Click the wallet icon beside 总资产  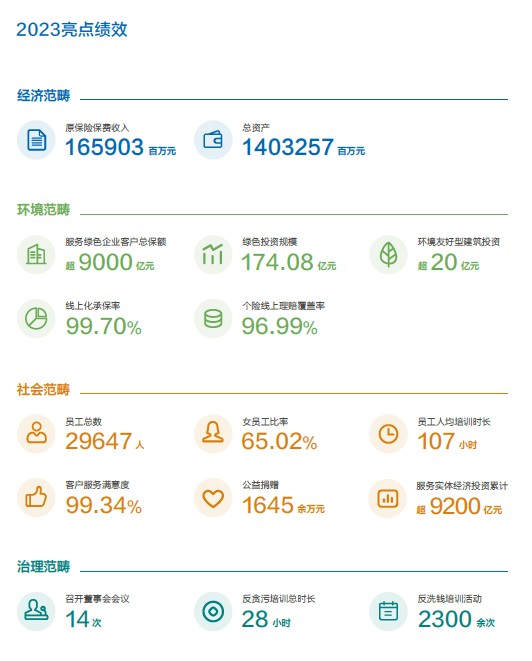(x=213, y=140)
